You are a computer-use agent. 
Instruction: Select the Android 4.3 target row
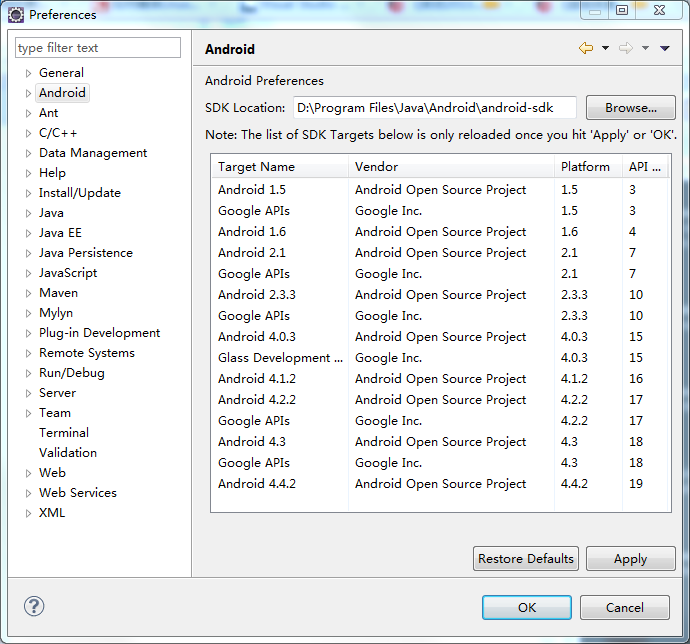[441, 442]
